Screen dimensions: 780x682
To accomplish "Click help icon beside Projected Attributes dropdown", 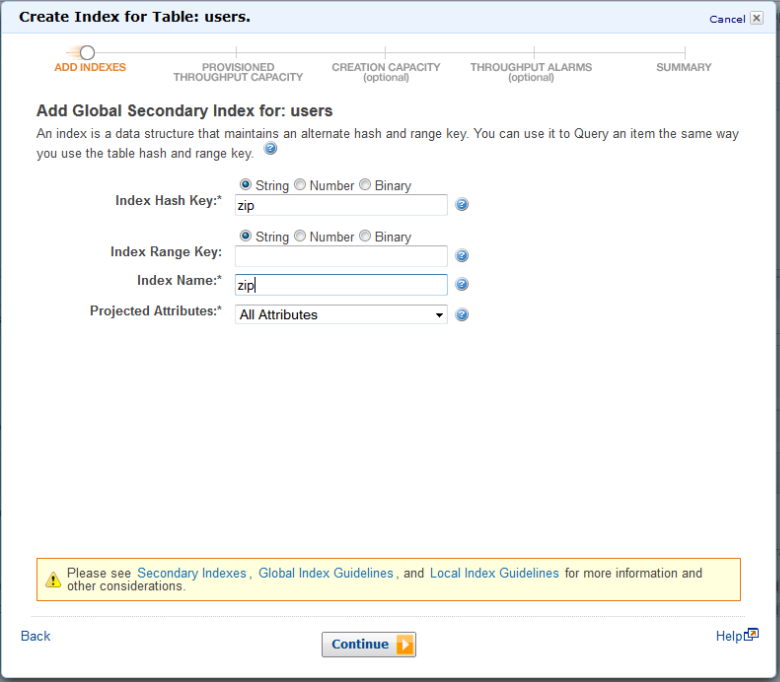I will click(x=462, y=315).
